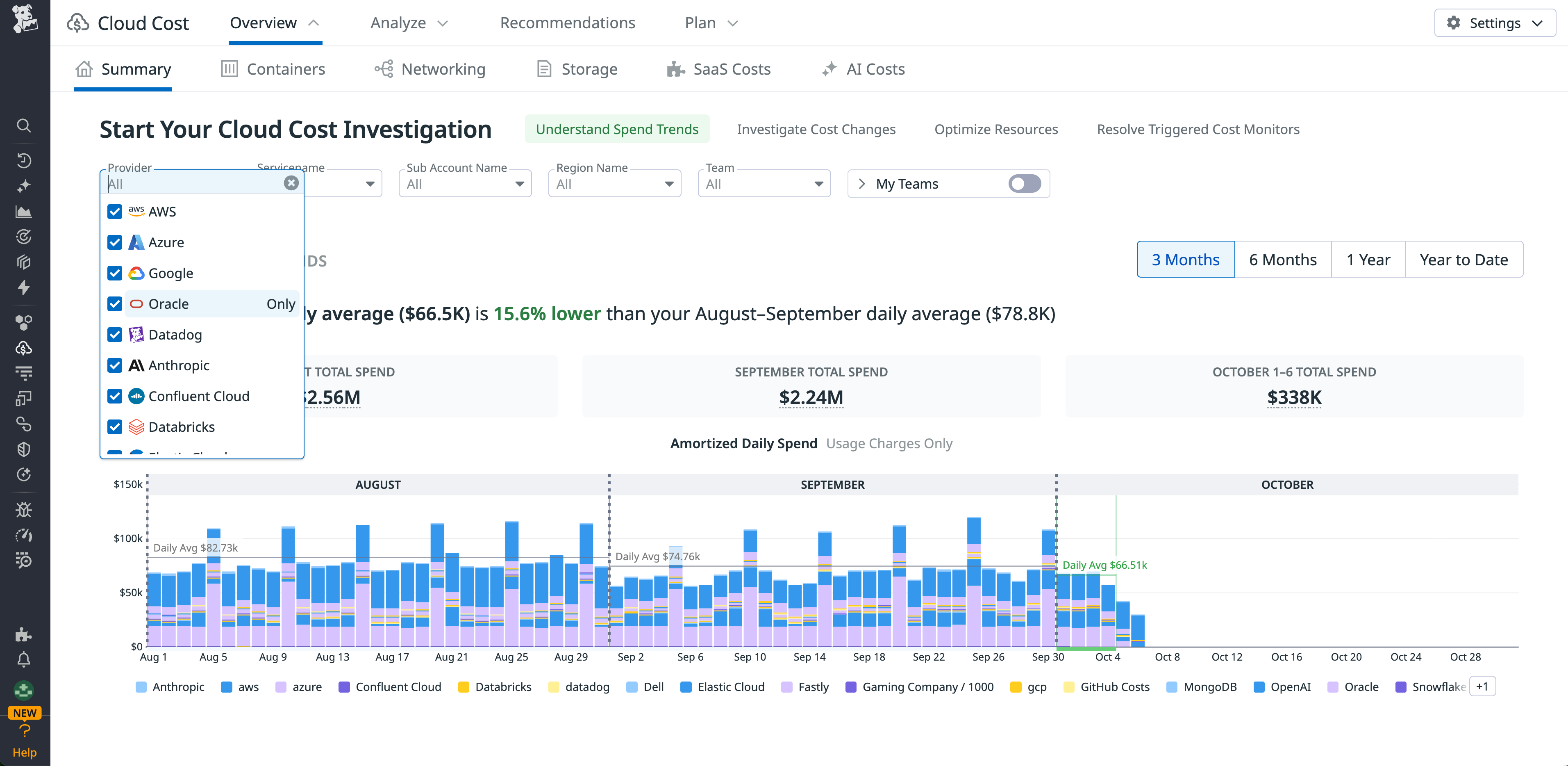Open notifications via the bell icon
1568x766 pixels.
pos(24,660)
